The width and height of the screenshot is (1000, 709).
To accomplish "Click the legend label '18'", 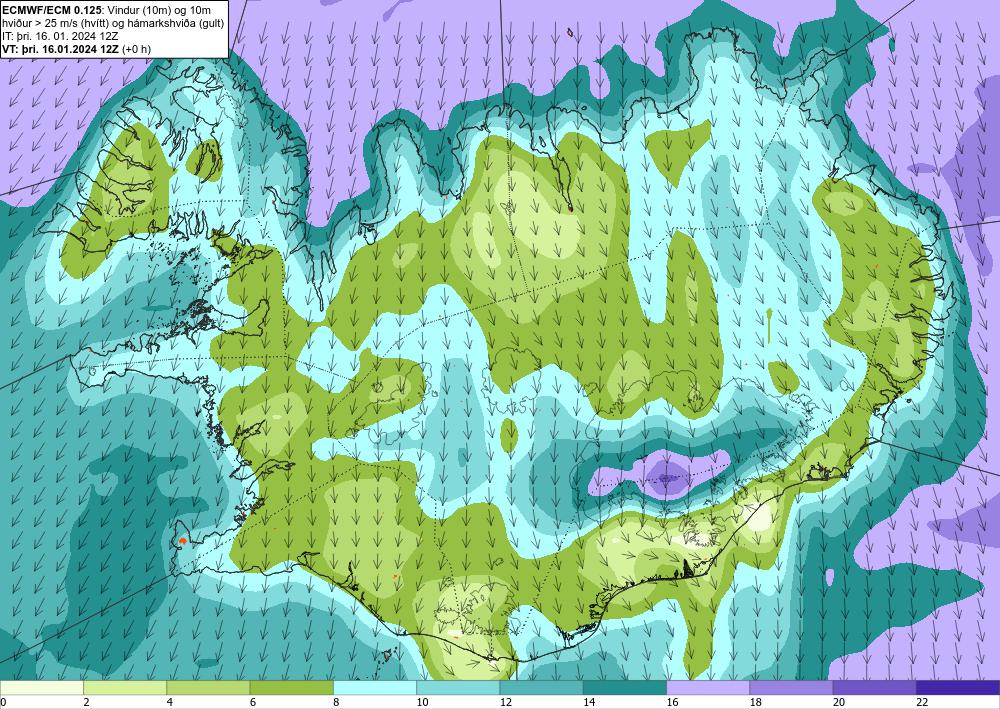I will tap(756, 702).
